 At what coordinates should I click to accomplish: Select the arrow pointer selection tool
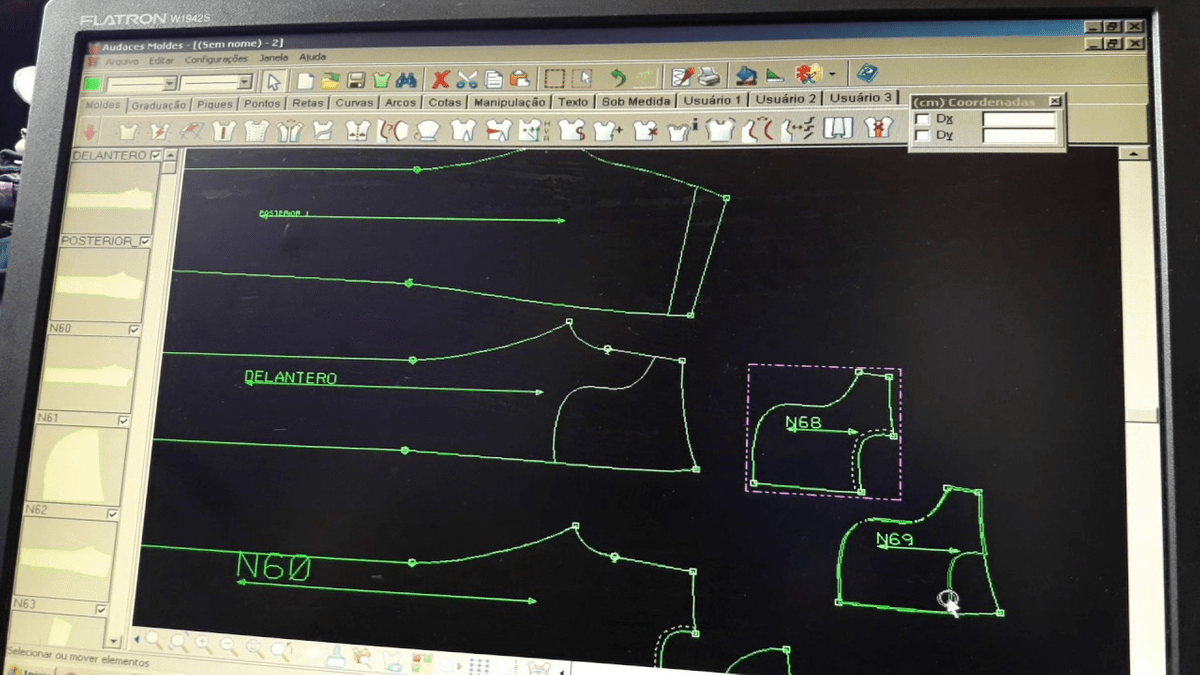tap(276, 81)
